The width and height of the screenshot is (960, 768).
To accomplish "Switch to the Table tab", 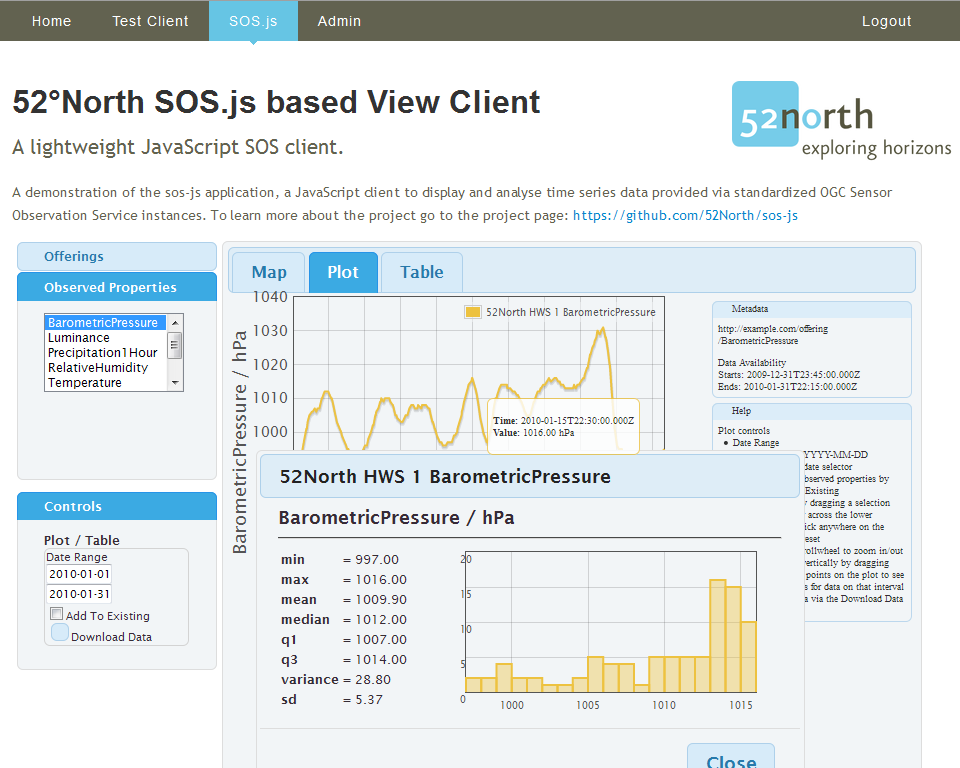I will pos(422,272).
